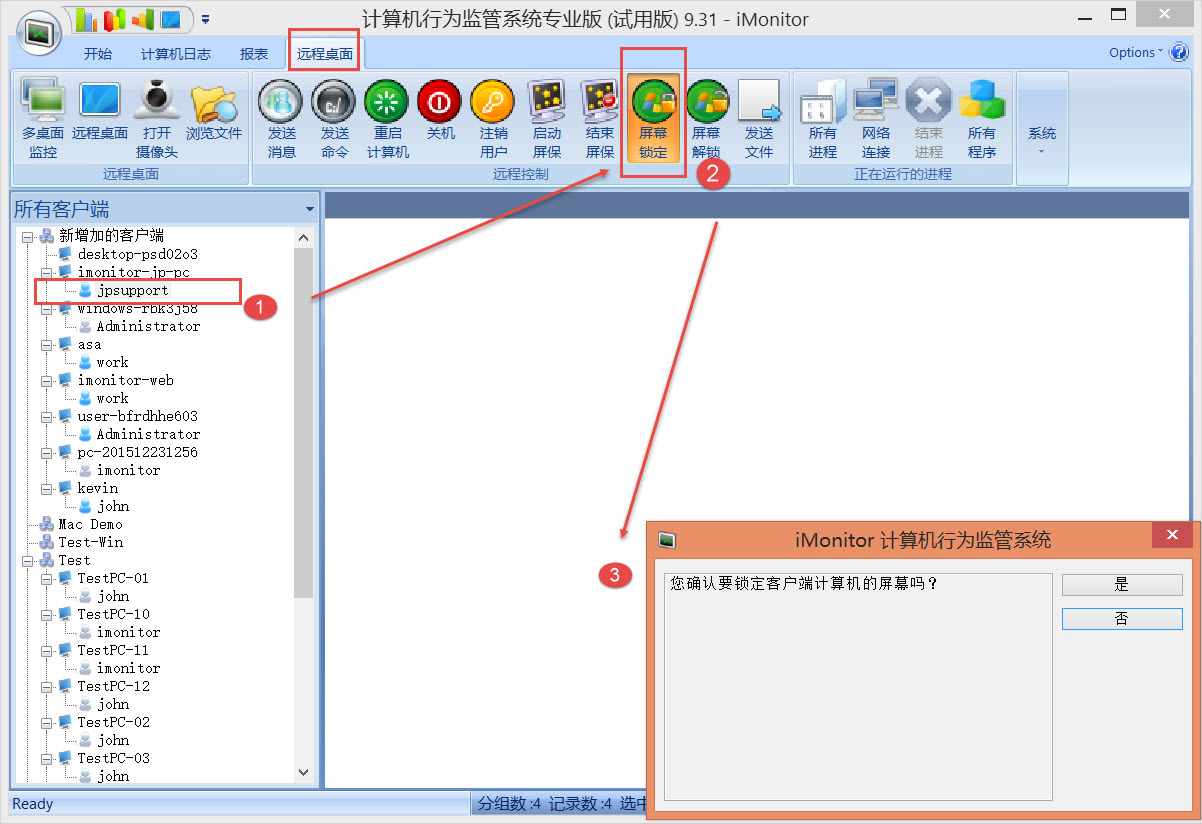Collapse the Test group node
Image resolution: width=1202 pixels, height=824 pixels.
tap(27, 560)
